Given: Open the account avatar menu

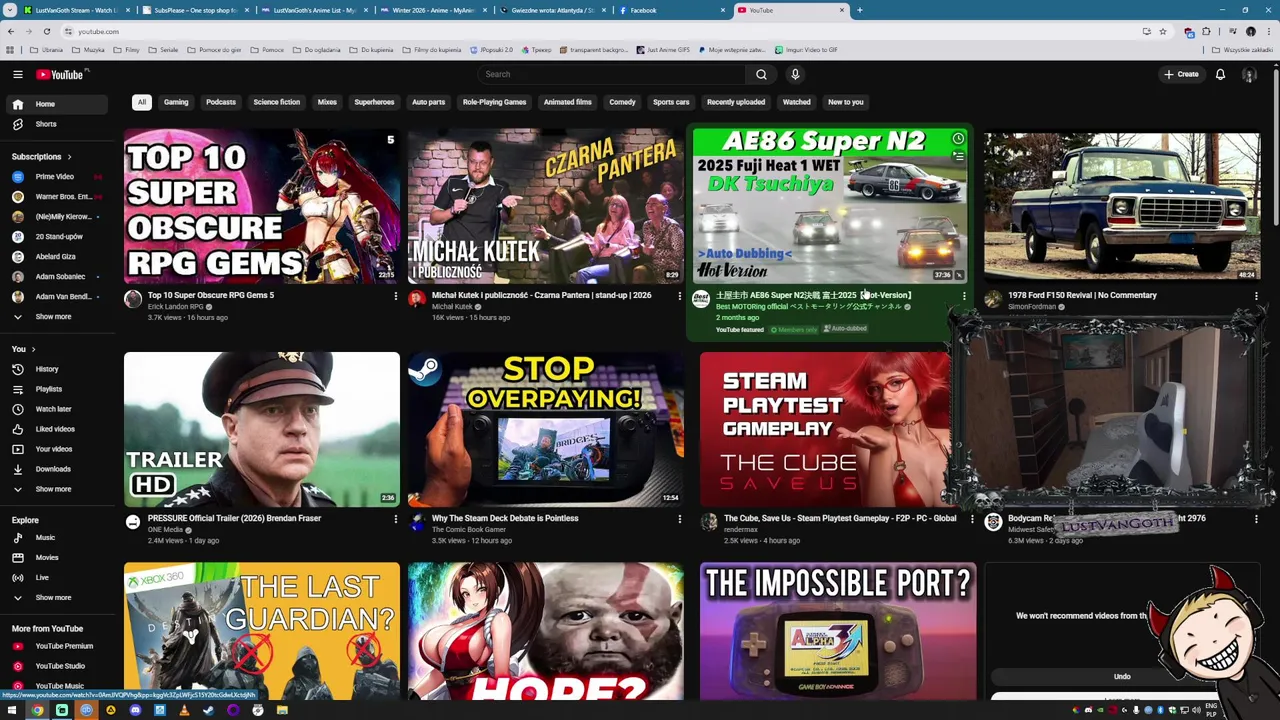Looking at the screenshot, I should point(1249,74).
